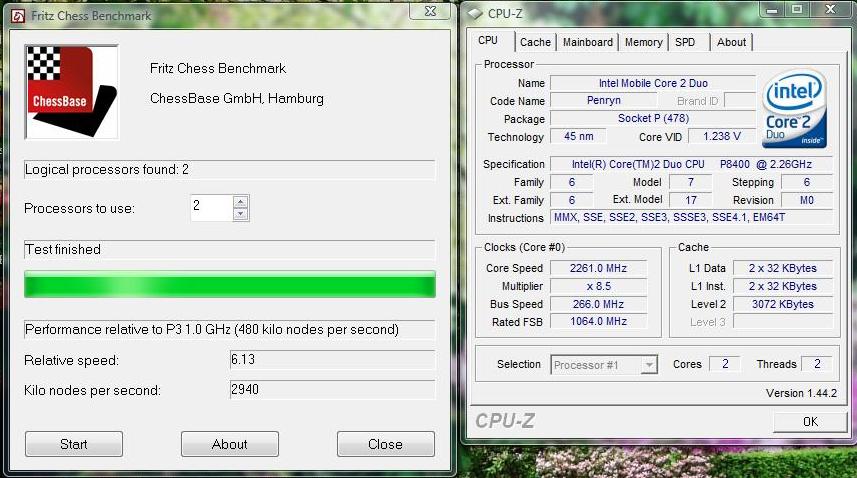Click the CPU-Z title bar icon
This screenshot has width=857, height=478.
point(473,13)
